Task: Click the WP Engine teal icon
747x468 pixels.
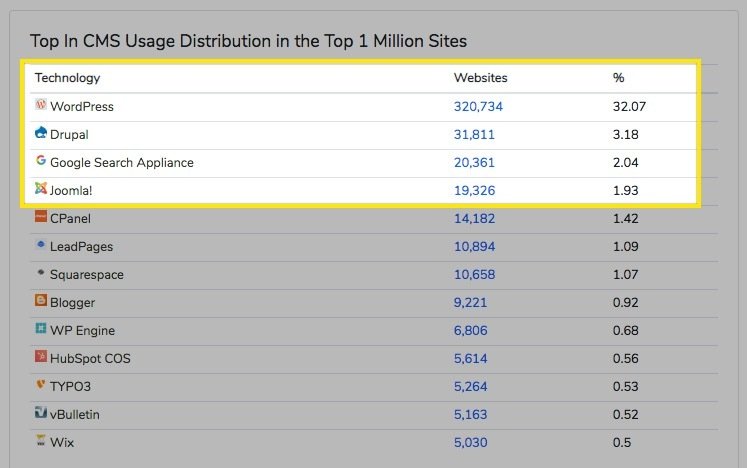Action: [41, 328]
